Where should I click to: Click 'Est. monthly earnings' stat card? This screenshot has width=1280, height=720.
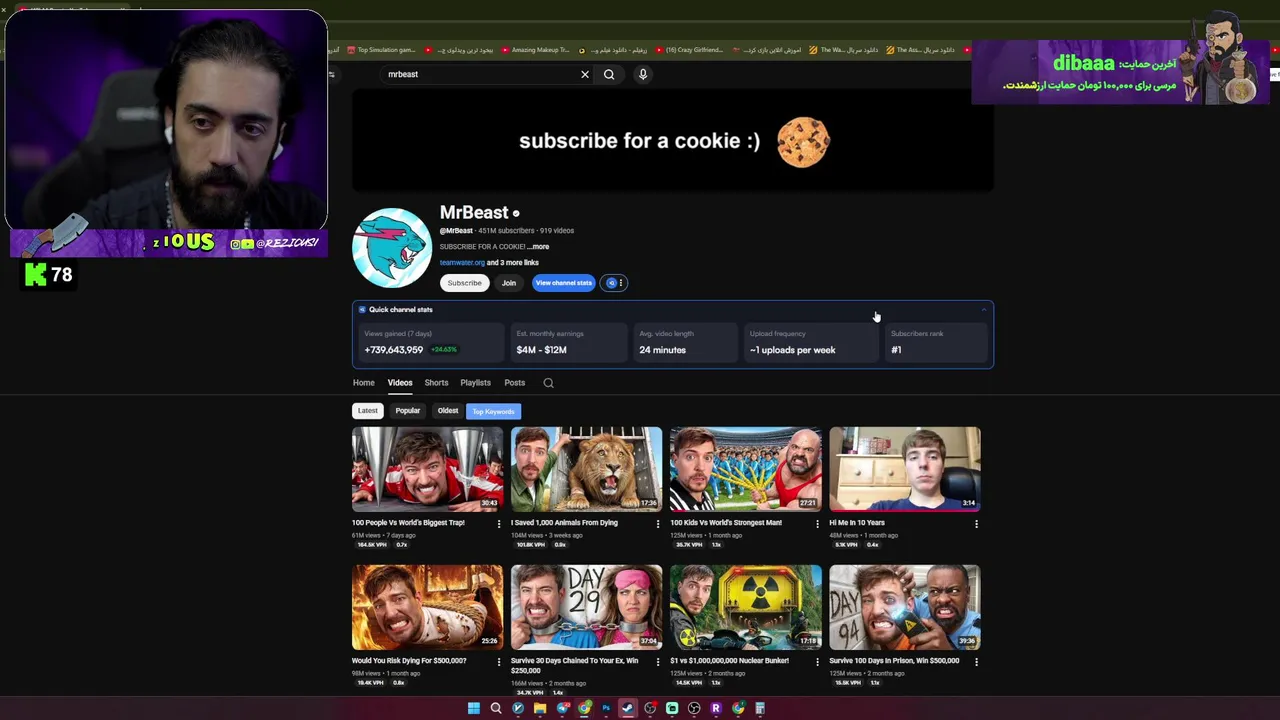(568, 342)
